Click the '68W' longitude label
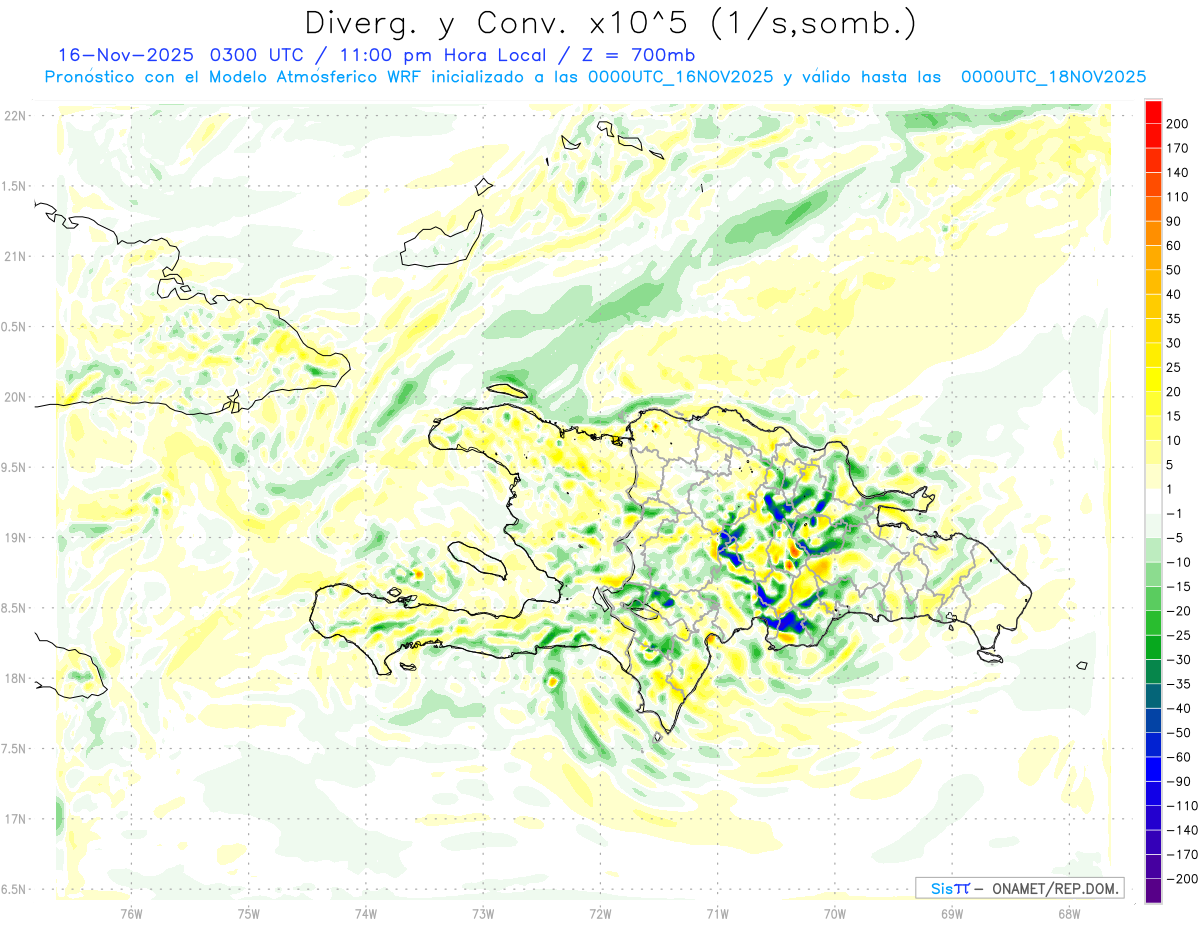 click(1069, 912)
